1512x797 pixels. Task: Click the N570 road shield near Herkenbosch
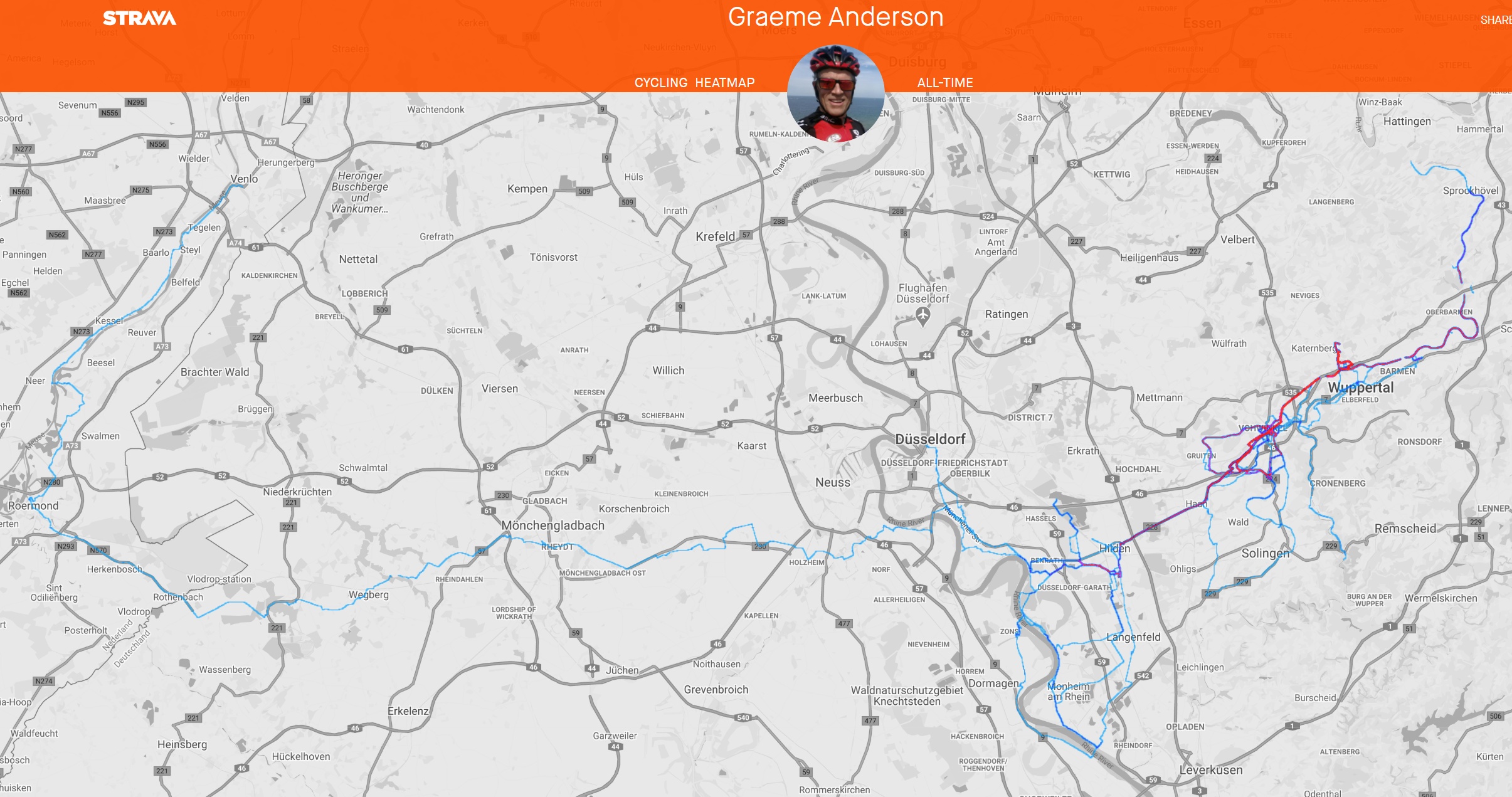tap(98, 550)
